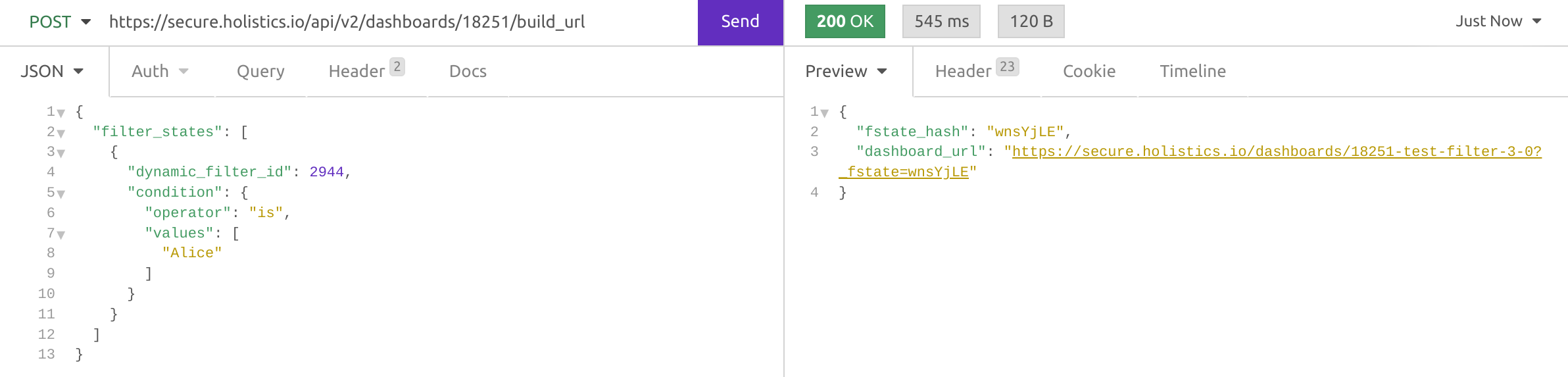Open the request Header tab
Viewport: 1568px width, 377px height.
(x=366, y=70)
